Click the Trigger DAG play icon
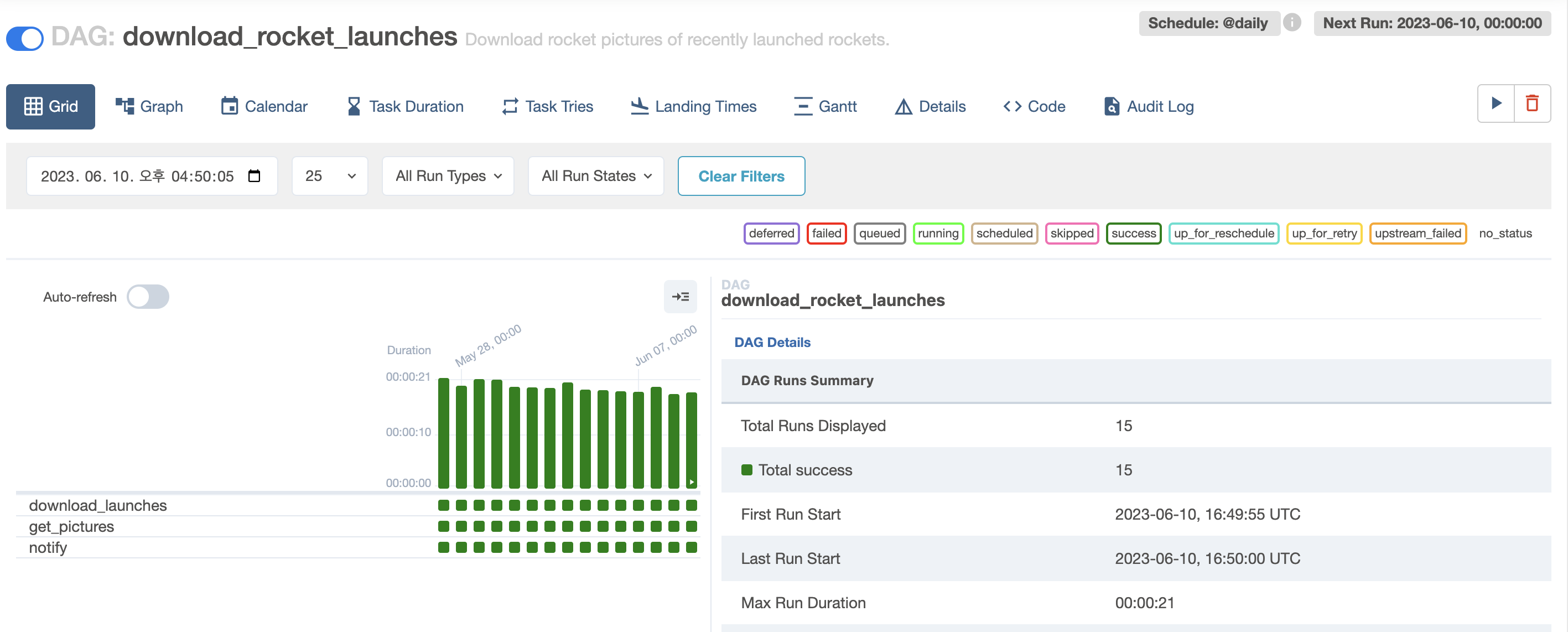1568x632 pixels. (1496, 103)
